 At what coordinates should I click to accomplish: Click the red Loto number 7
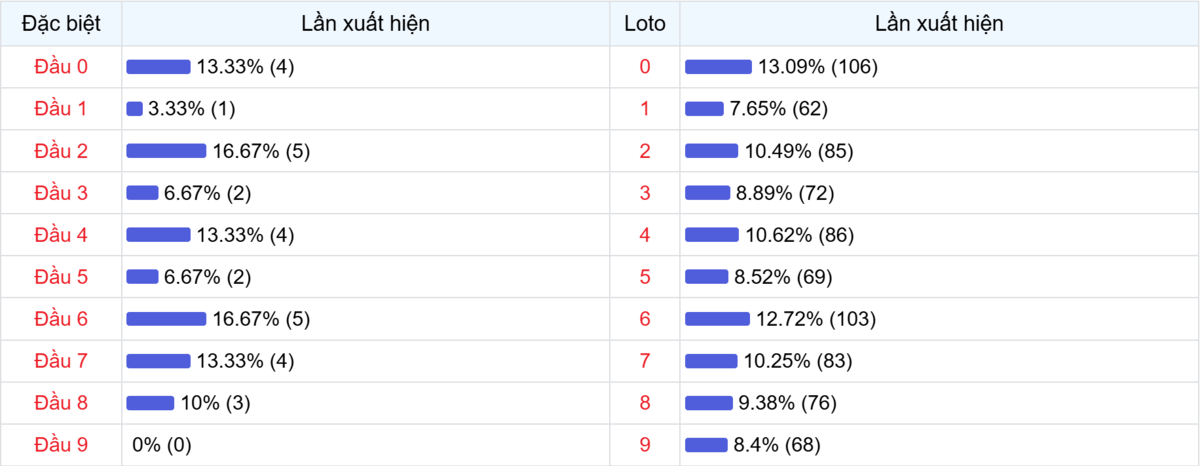tap(645, 361)
